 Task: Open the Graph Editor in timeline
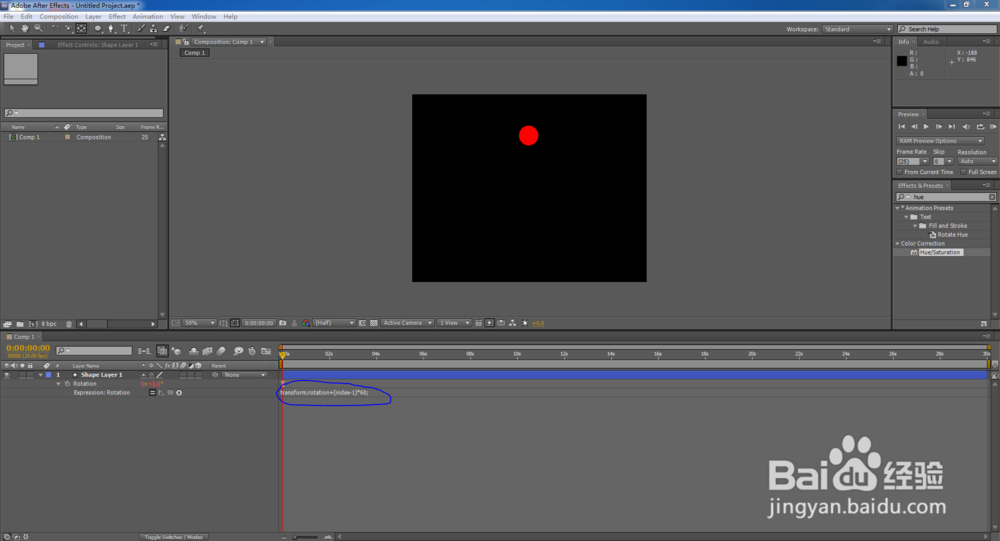(x=266, y=351)
